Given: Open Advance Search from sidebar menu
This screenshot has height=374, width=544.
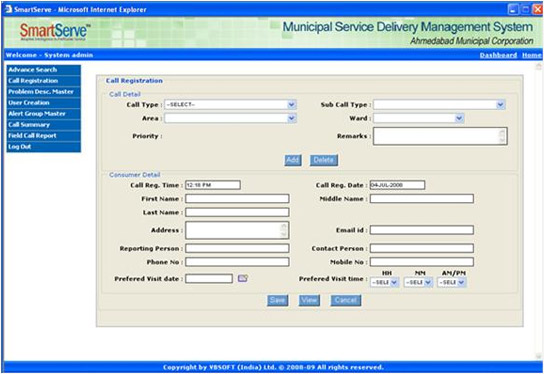Looking at the screenshot, I should point(44,70).
